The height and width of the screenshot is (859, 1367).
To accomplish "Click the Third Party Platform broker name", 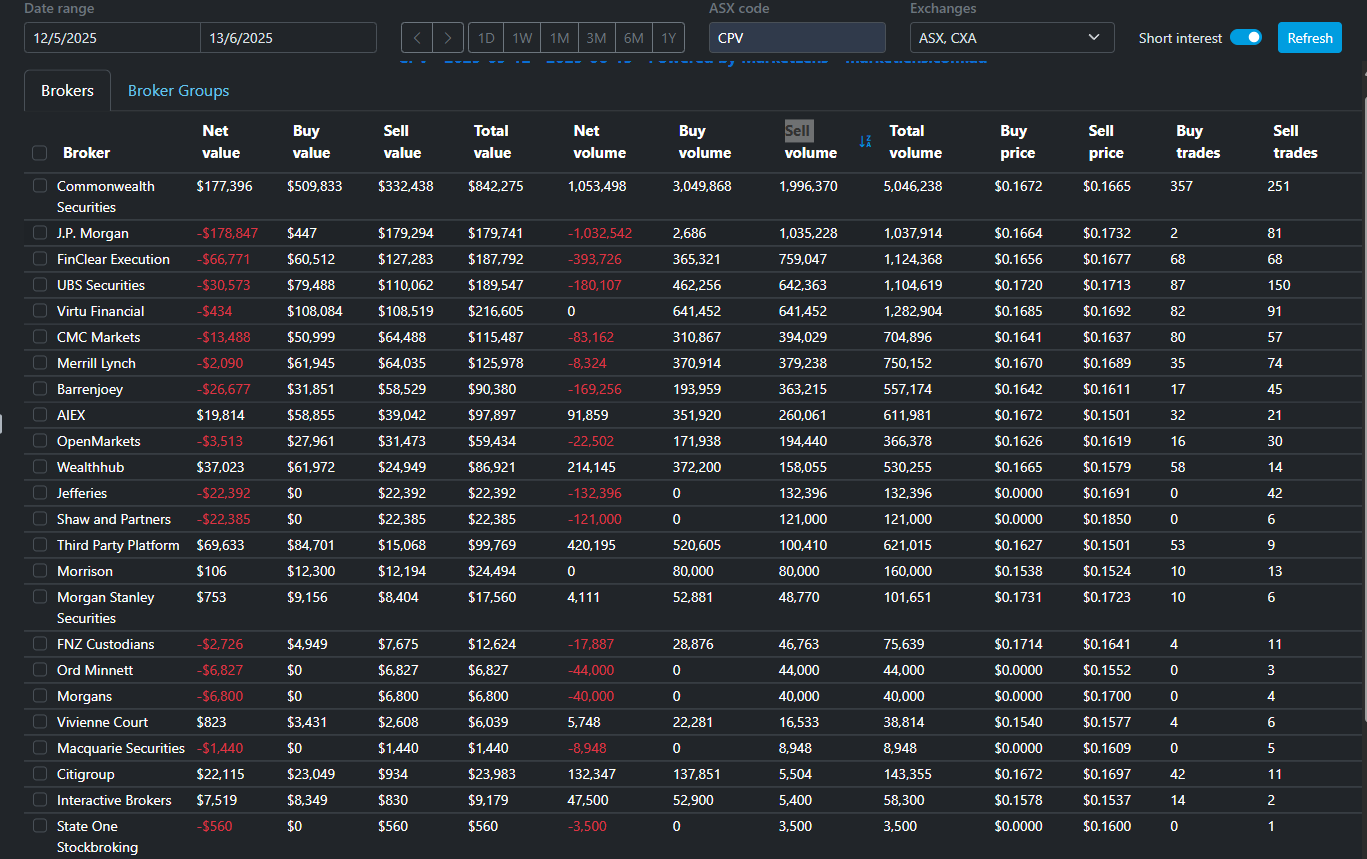I will 118,545.
